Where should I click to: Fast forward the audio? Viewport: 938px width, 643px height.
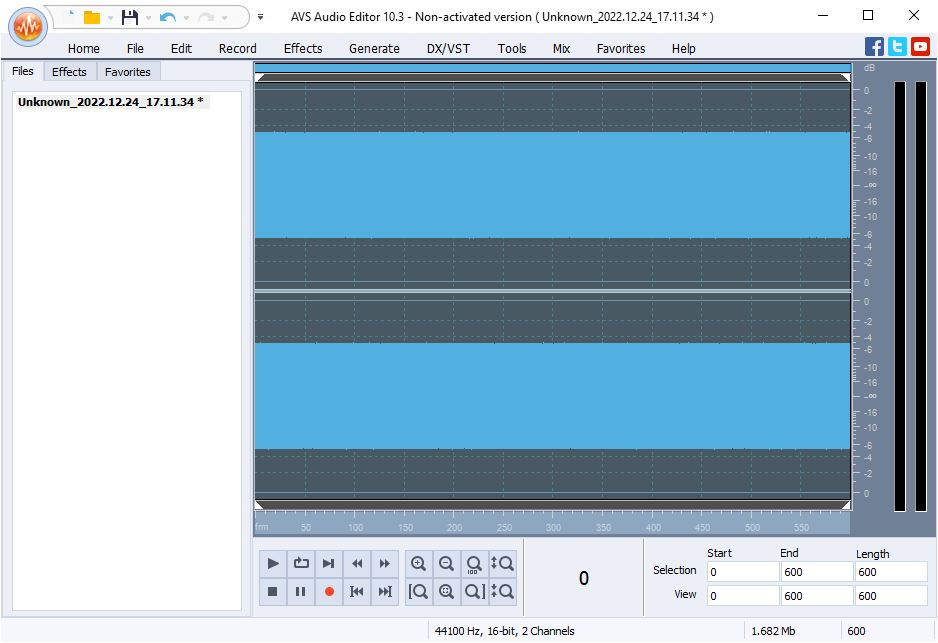(x=385, y=563)
